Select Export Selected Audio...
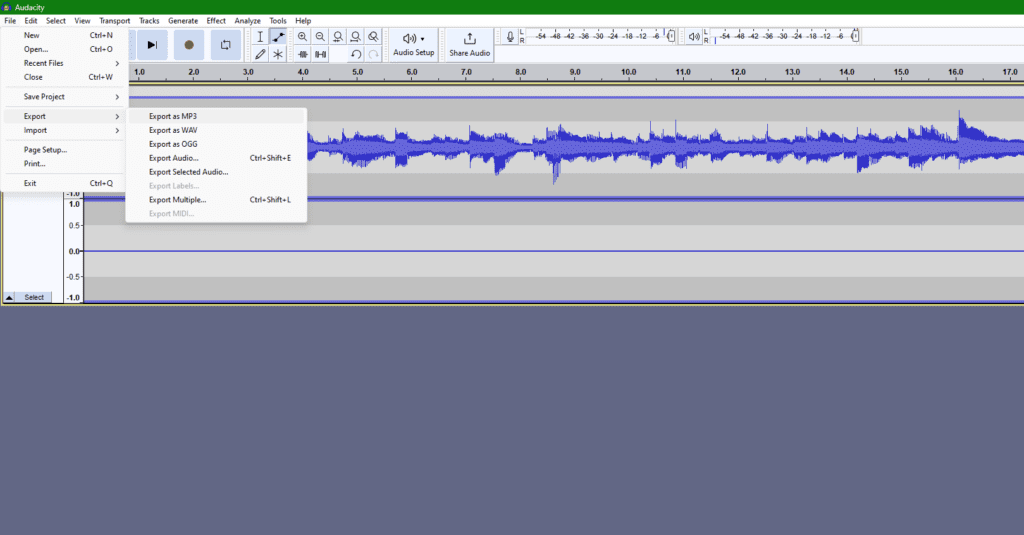1024x535 pixels. click(x=216, y=172)
